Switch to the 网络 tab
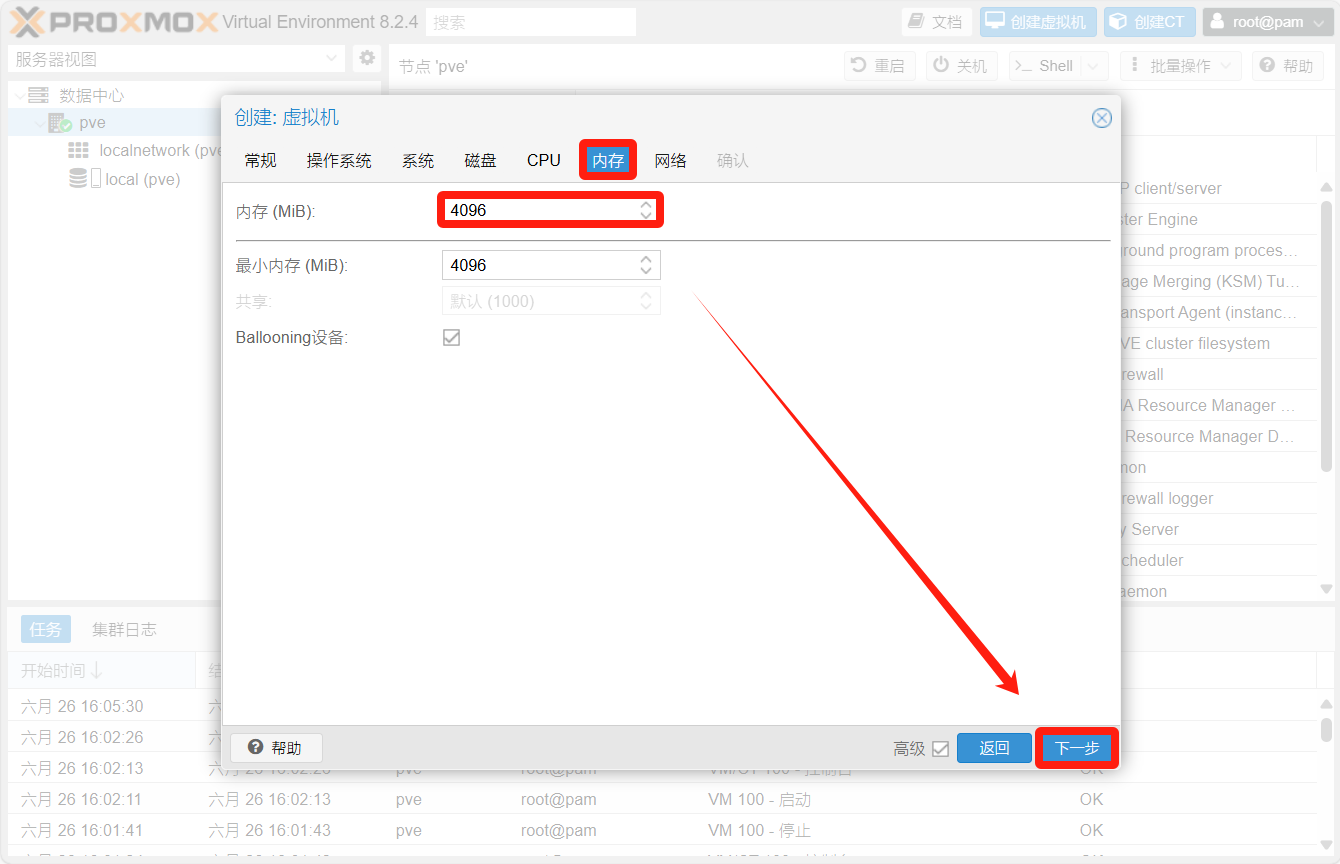The width and height of the screenshot is (1340, 864). click(x=670, y=160)
